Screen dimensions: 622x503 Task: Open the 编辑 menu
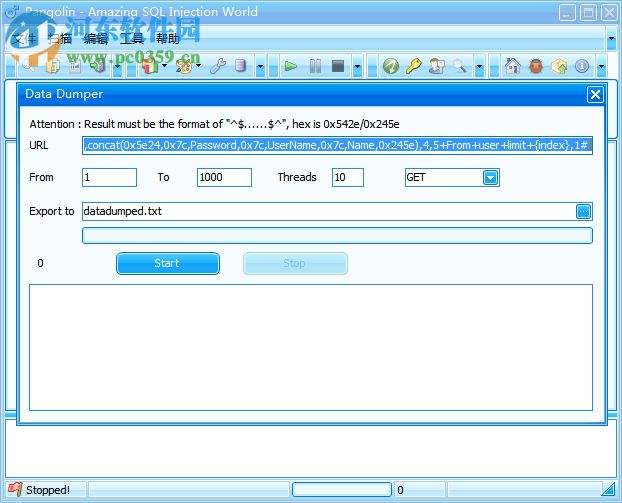click(96, 38)
